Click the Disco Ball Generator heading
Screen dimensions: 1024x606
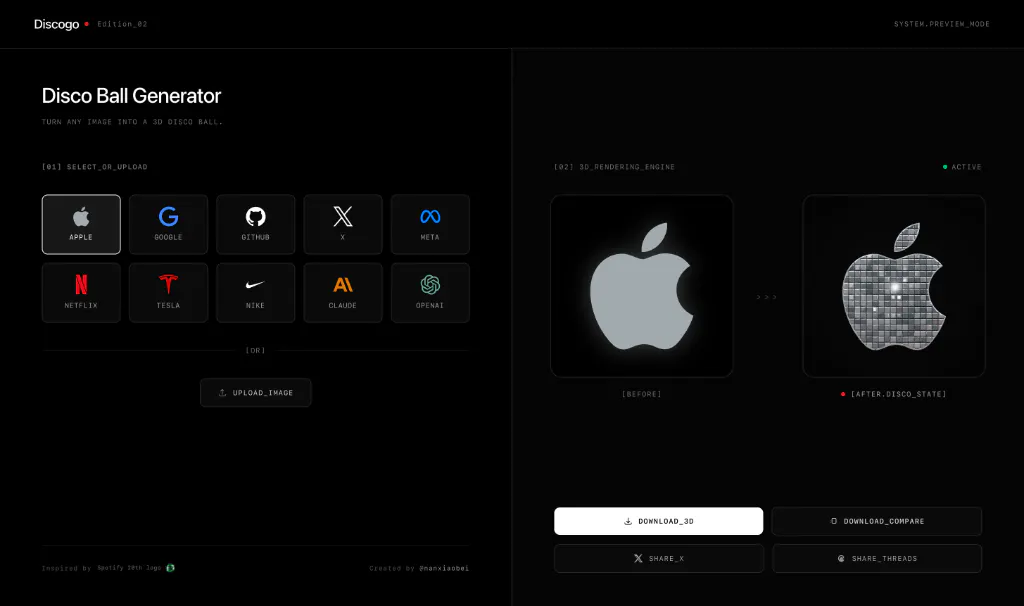(131, 96)
